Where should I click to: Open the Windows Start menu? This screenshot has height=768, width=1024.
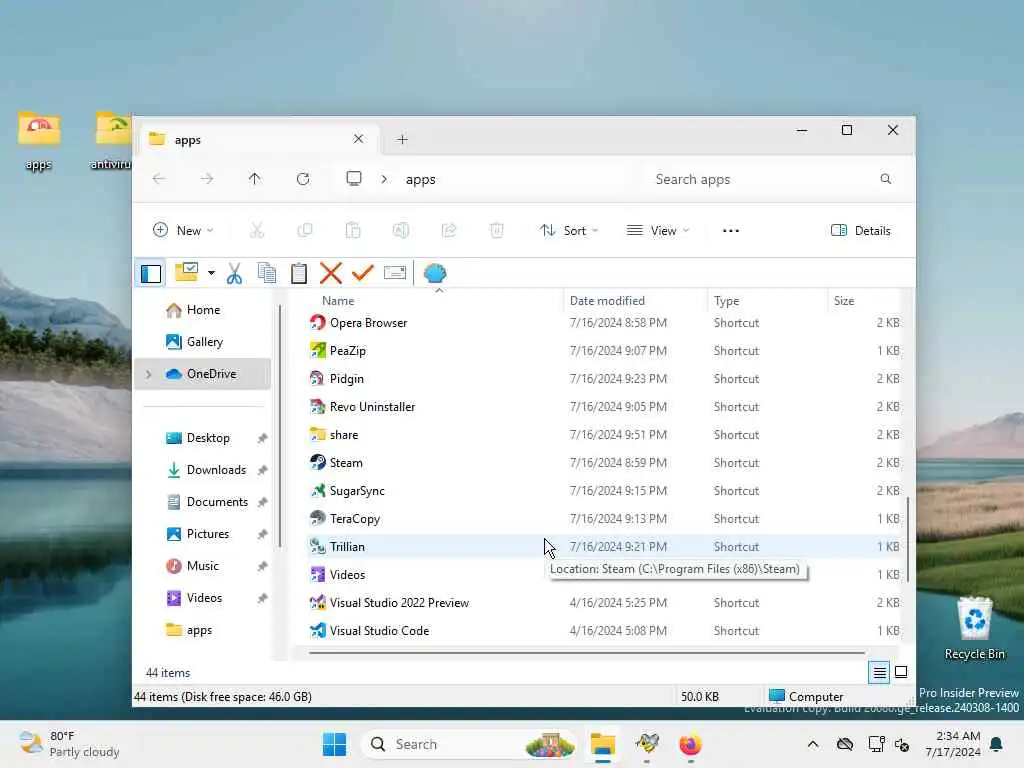[x=334, y=744]
